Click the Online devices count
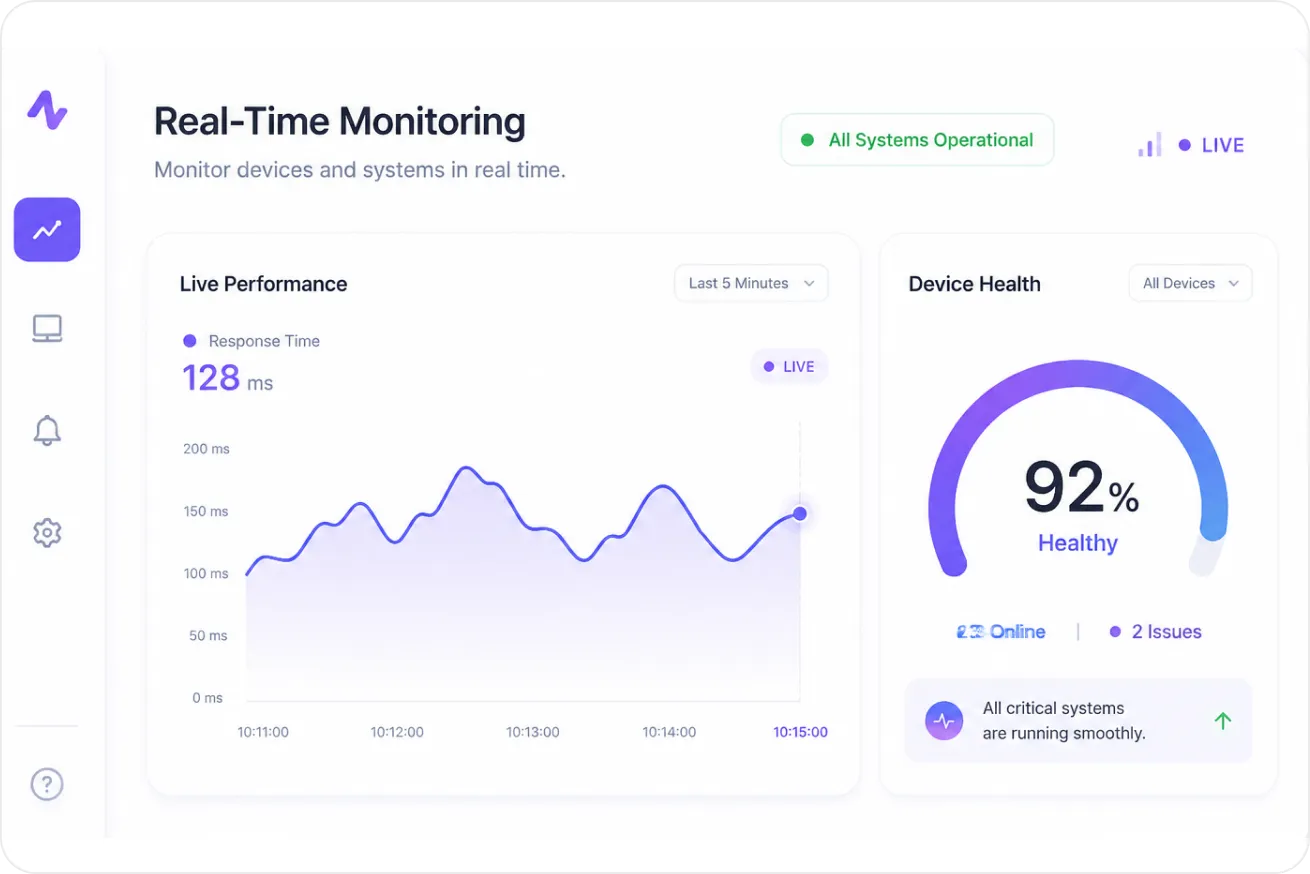 [1001, 632]
